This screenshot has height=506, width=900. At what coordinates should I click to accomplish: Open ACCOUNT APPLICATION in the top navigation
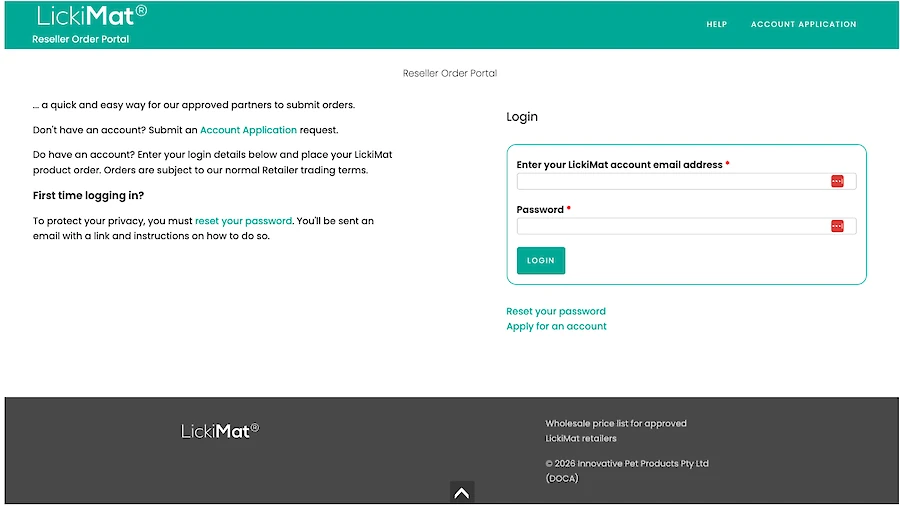coord(803,24)
